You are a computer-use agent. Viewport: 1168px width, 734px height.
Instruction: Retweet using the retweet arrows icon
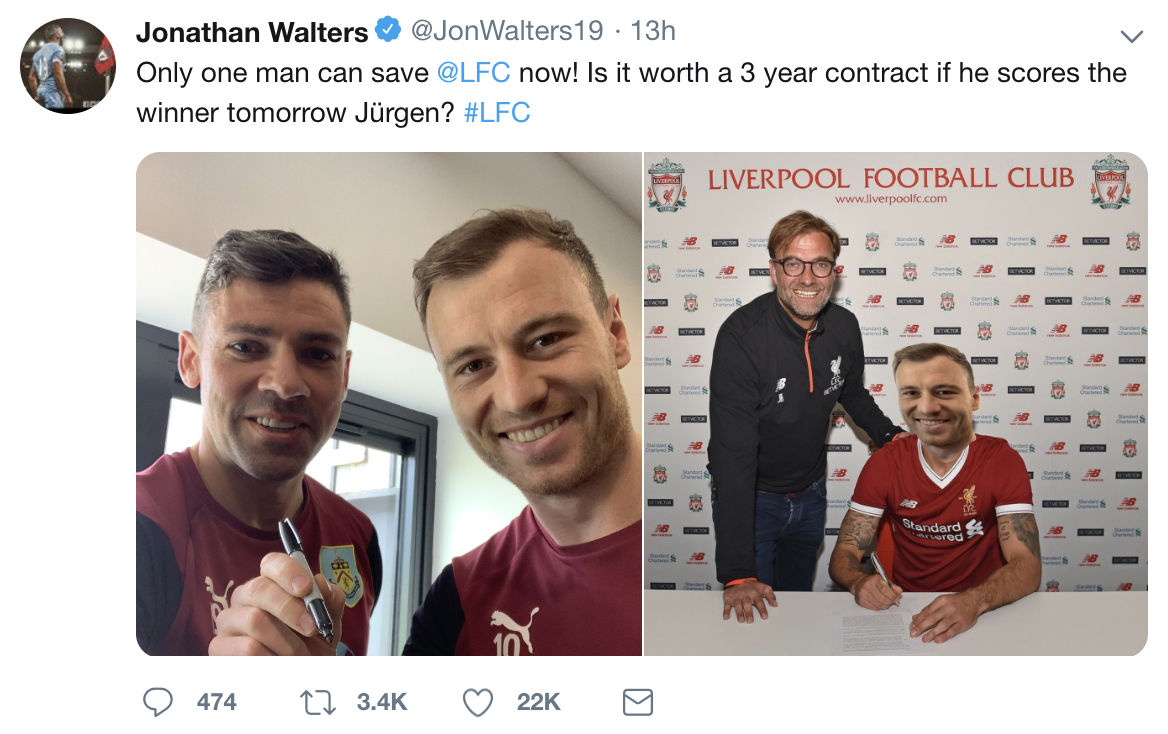coord(317,702)
